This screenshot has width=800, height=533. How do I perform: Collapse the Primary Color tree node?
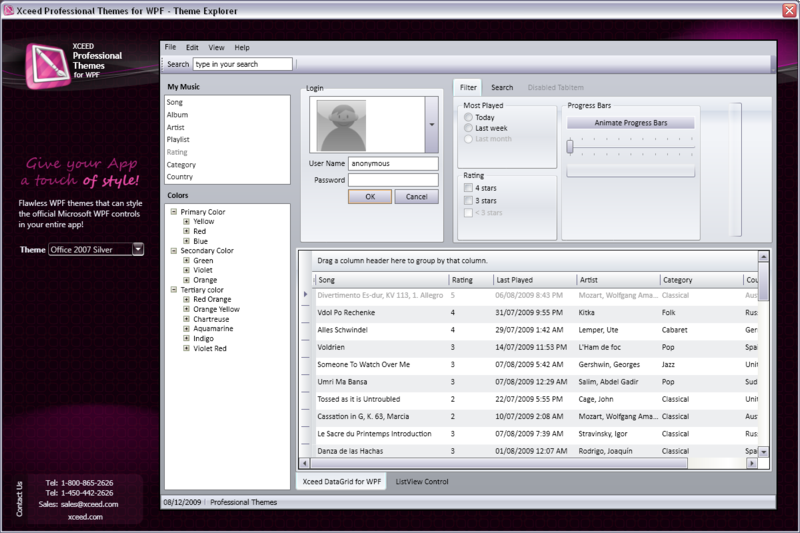174,211
